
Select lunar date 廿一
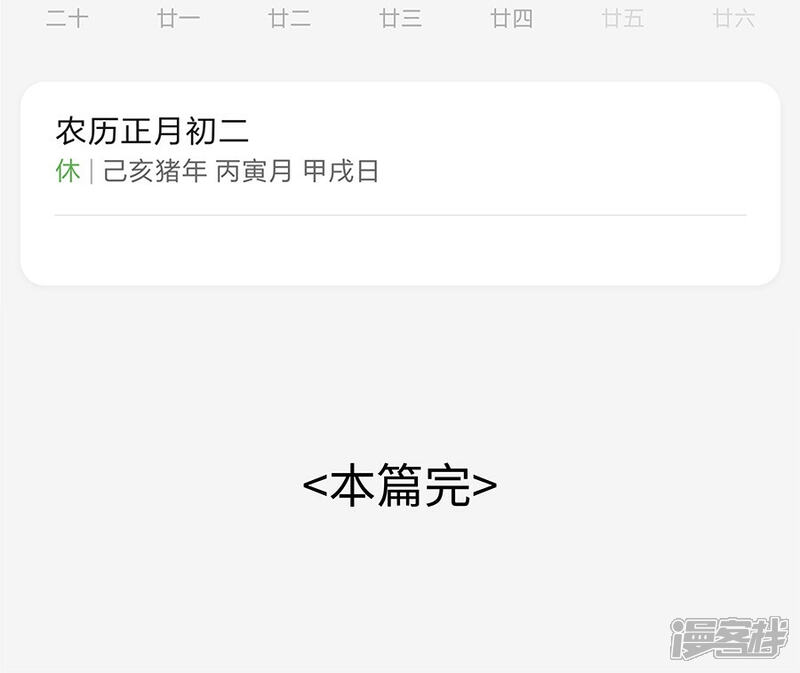[179, 19]
